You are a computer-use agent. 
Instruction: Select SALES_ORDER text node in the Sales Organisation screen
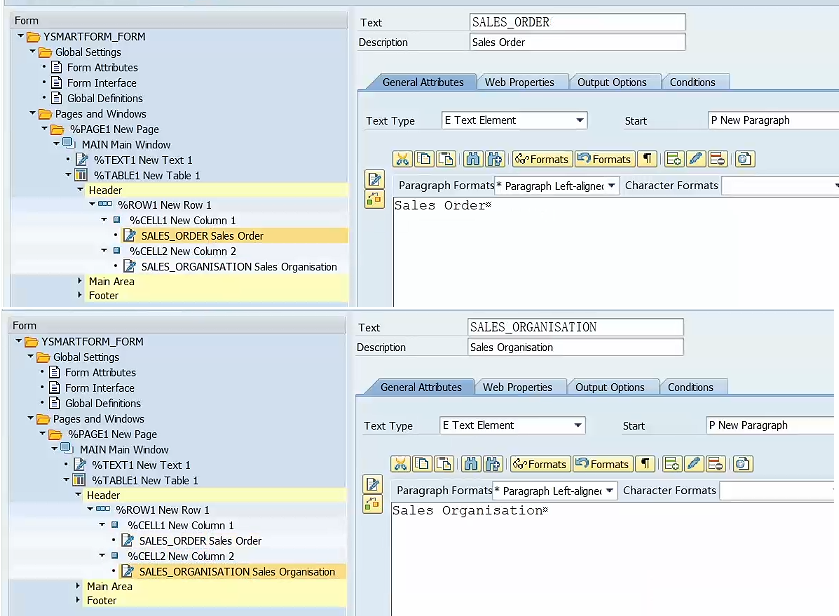click(x=200, y=541)
